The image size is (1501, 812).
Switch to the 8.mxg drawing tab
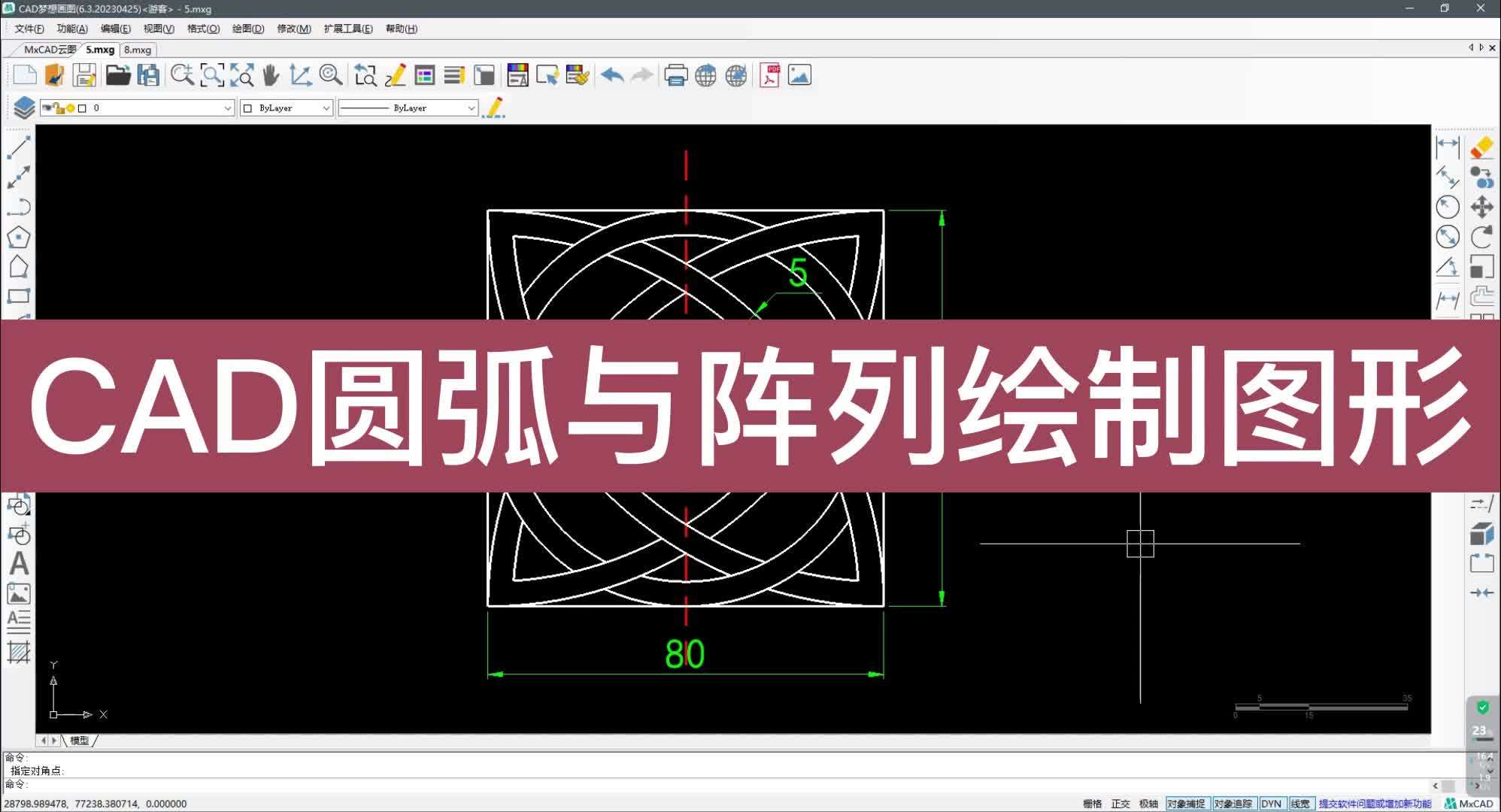[138, 49]
